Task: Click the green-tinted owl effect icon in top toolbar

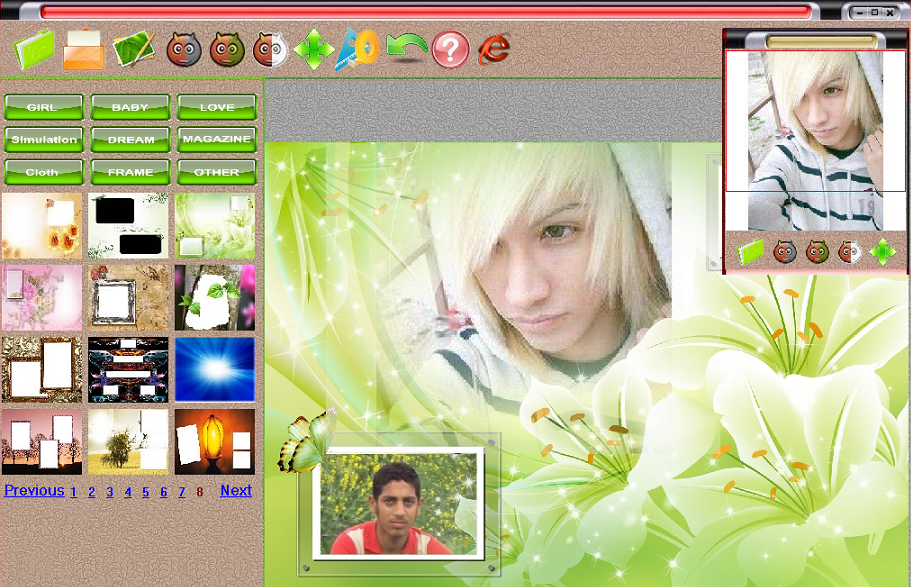Action: 227,50
